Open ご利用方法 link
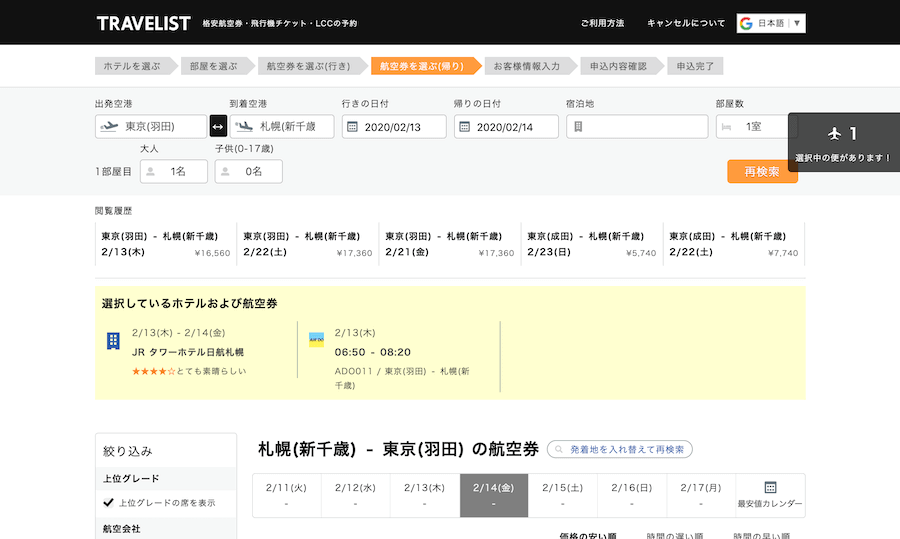 tap(602, 24)
